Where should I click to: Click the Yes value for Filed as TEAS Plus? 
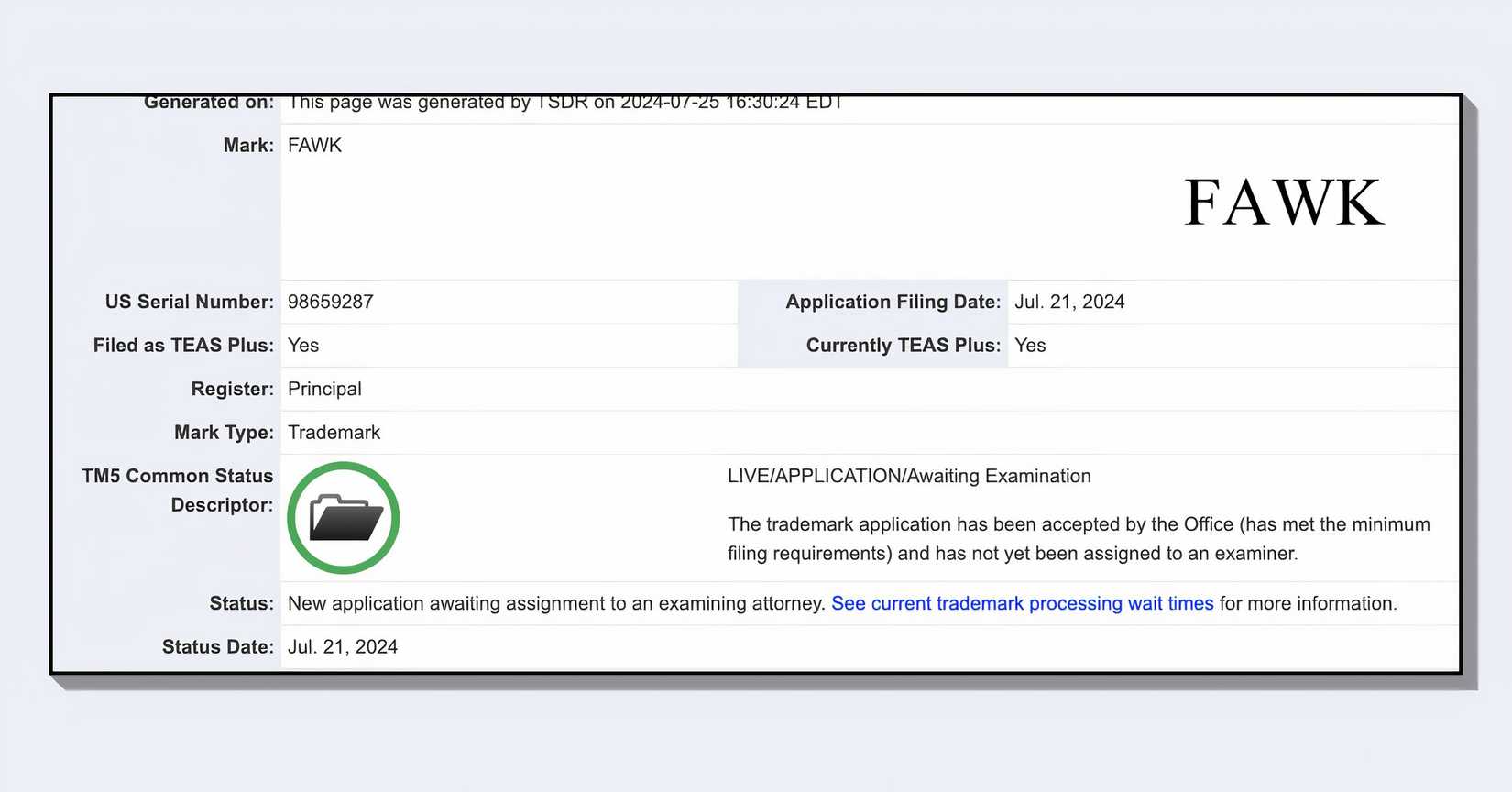click(x=303, y=345)
